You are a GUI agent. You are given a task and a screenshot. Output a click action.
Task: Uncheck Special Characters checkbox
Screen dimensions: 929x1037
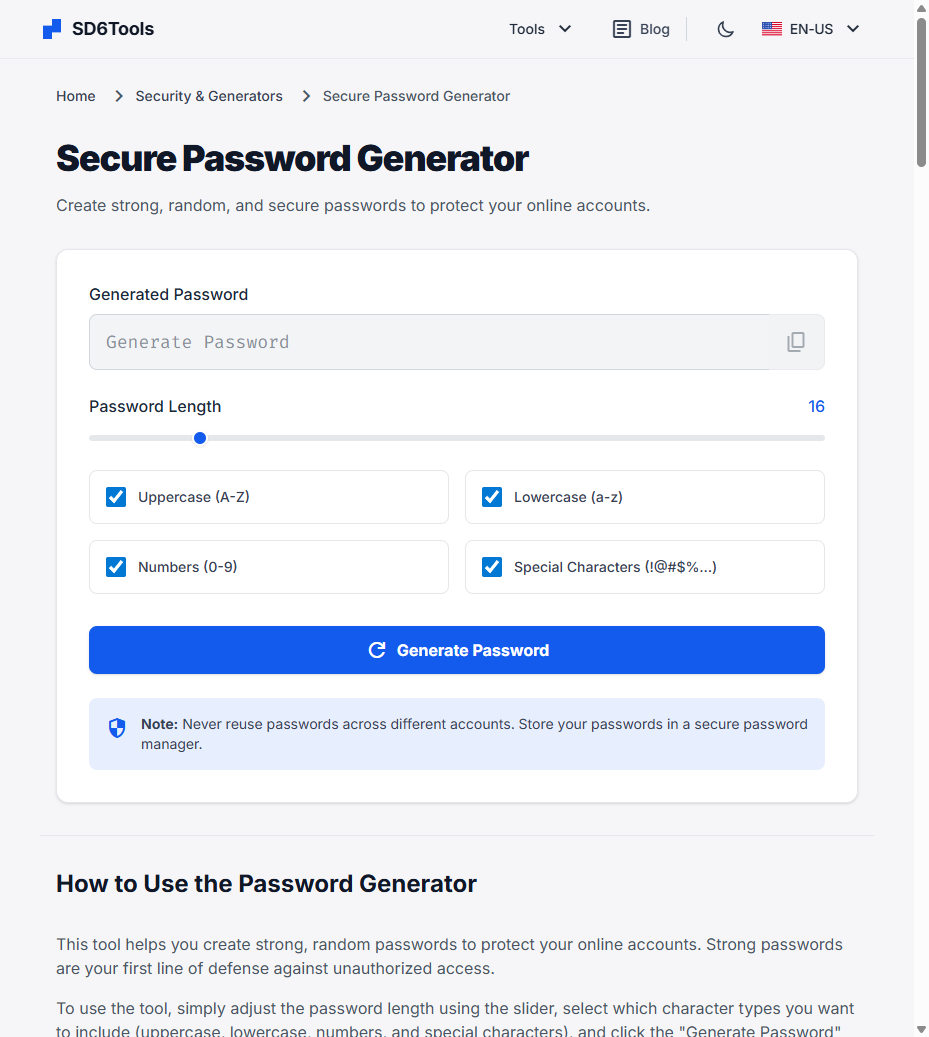[492, 567]
